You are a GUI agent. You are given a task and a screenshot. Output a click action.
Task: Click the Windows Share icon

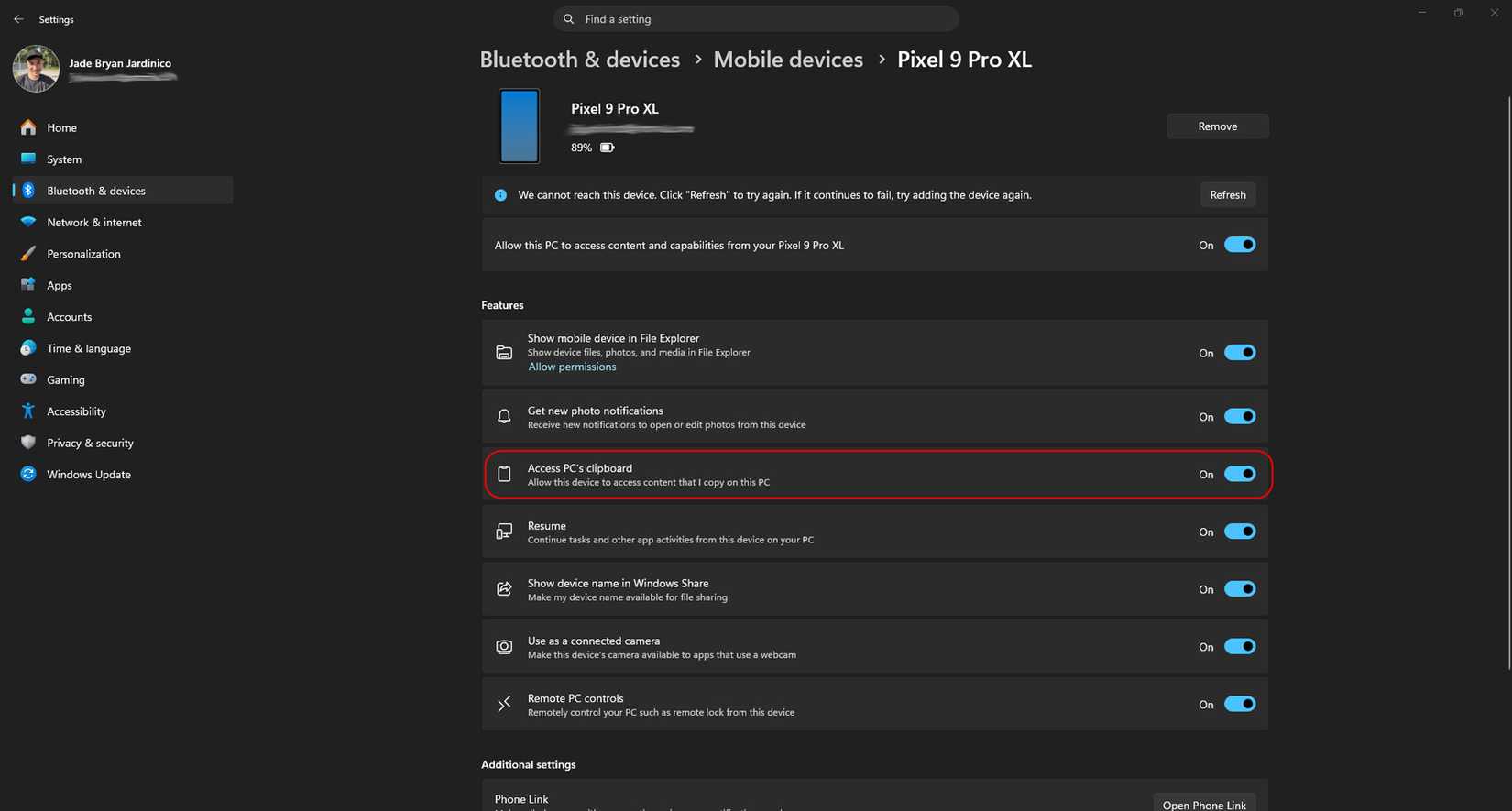click(504, 589)
